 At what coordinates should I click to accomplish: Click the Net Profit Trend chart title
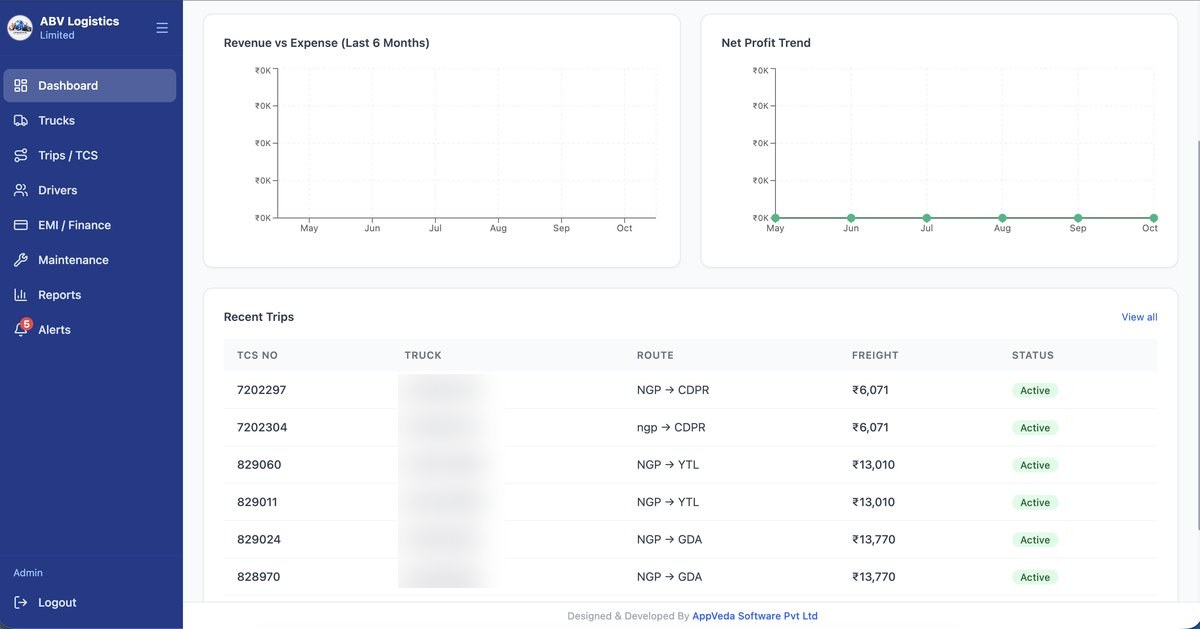coord(766,43)
